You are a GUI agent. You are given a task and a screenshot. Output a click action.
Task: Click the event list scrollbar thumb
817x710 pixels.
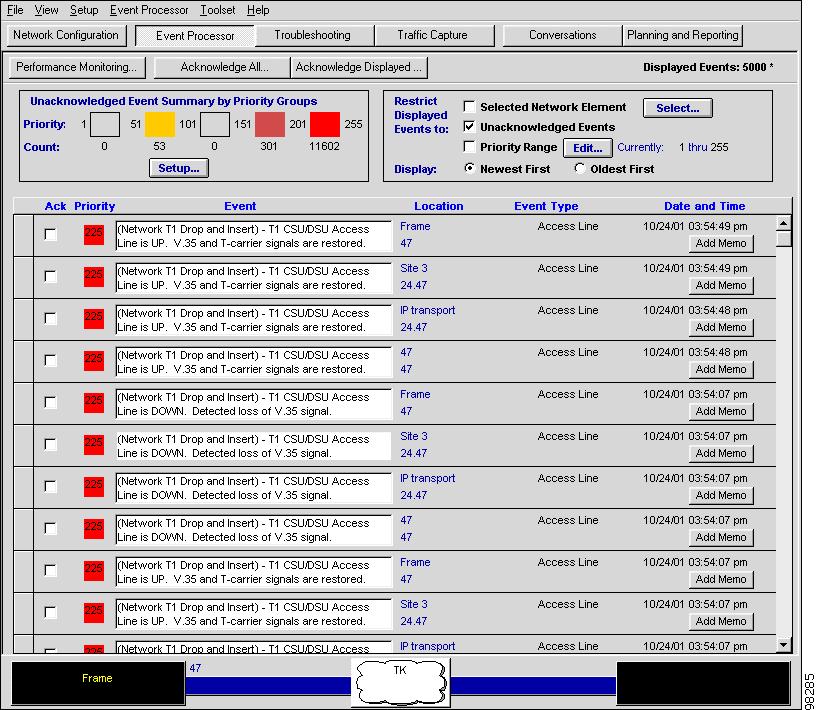783,239
